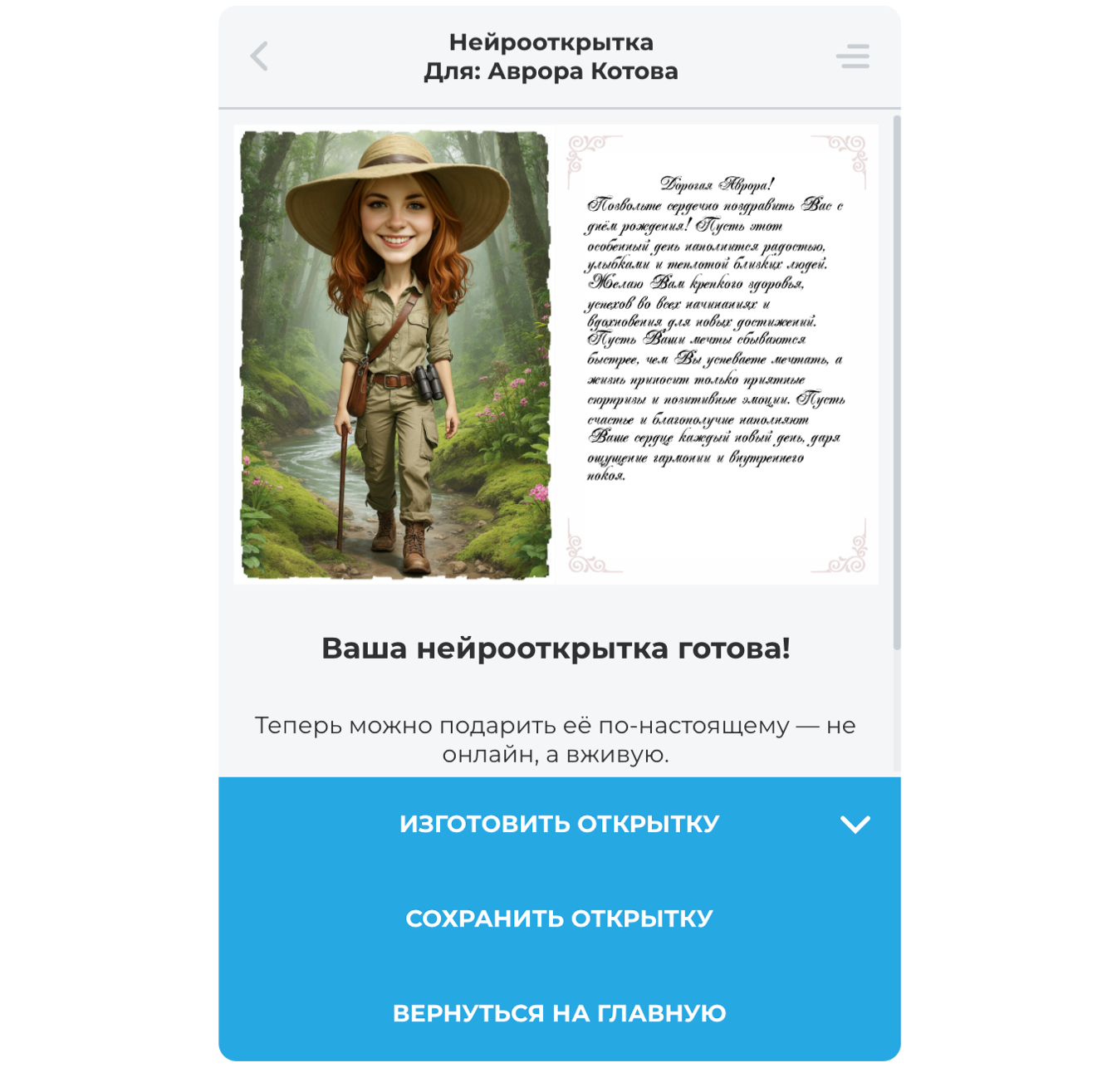
Task: Select the recipient line Для: Аврора Котова
Action: tap(551, 71)
